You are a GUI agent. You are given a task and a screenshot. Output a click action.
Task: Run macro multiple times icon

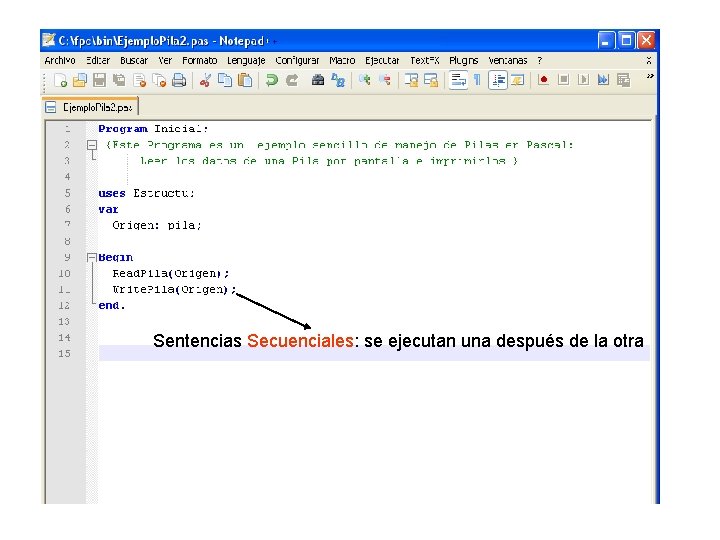[603, 80]
